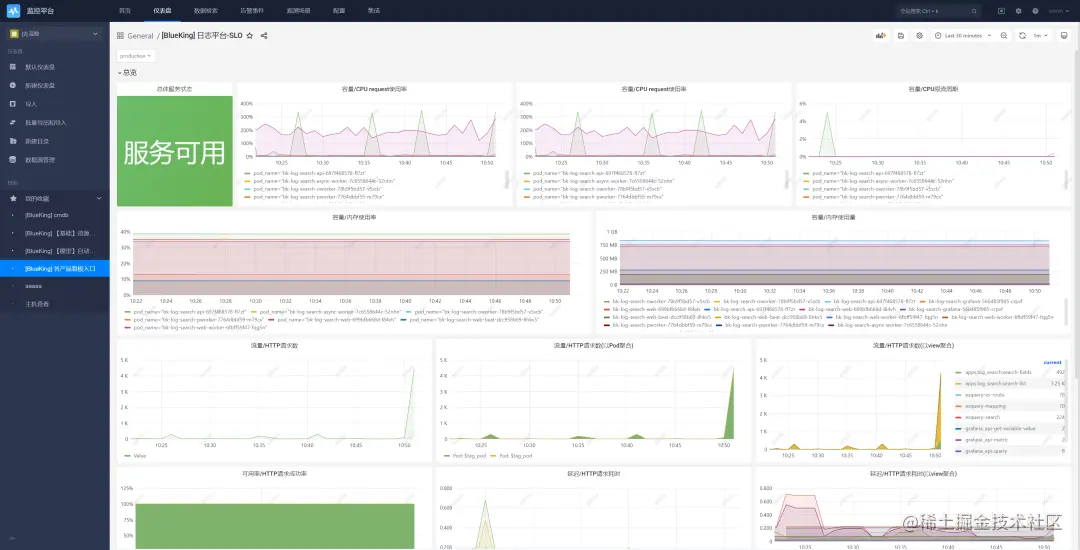
Task: Open the 集成 top navigation tab
Action: tap(374, 11)
